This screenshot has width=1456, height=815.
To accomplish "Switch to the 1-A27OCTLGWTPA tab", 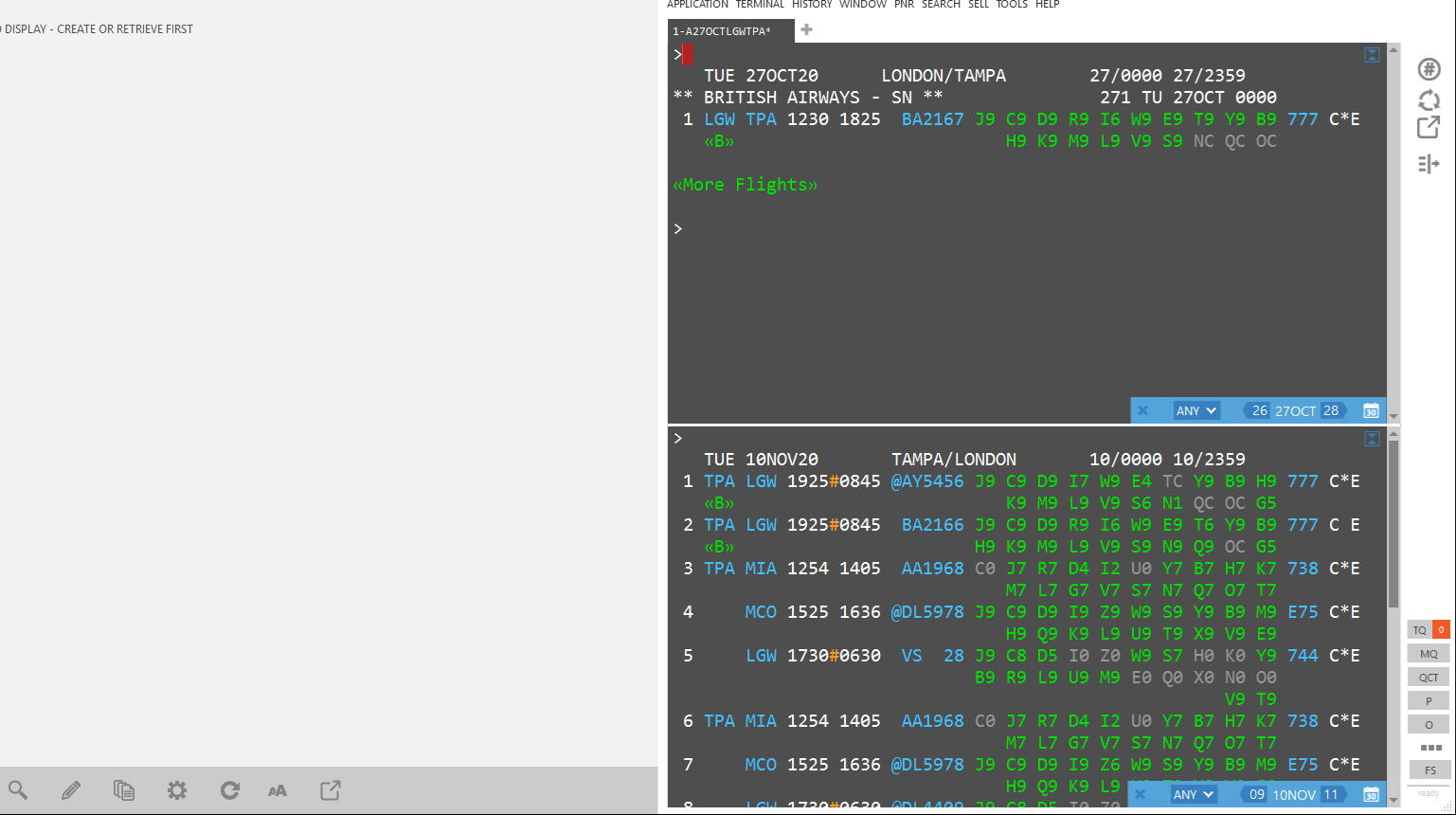I will coord(722,31).
